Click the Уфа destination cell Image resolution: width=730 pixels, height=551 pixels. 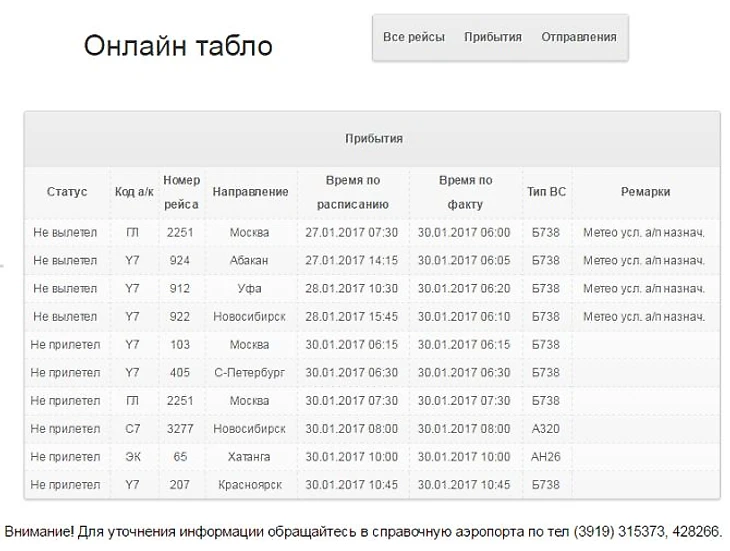click(249, 289)
